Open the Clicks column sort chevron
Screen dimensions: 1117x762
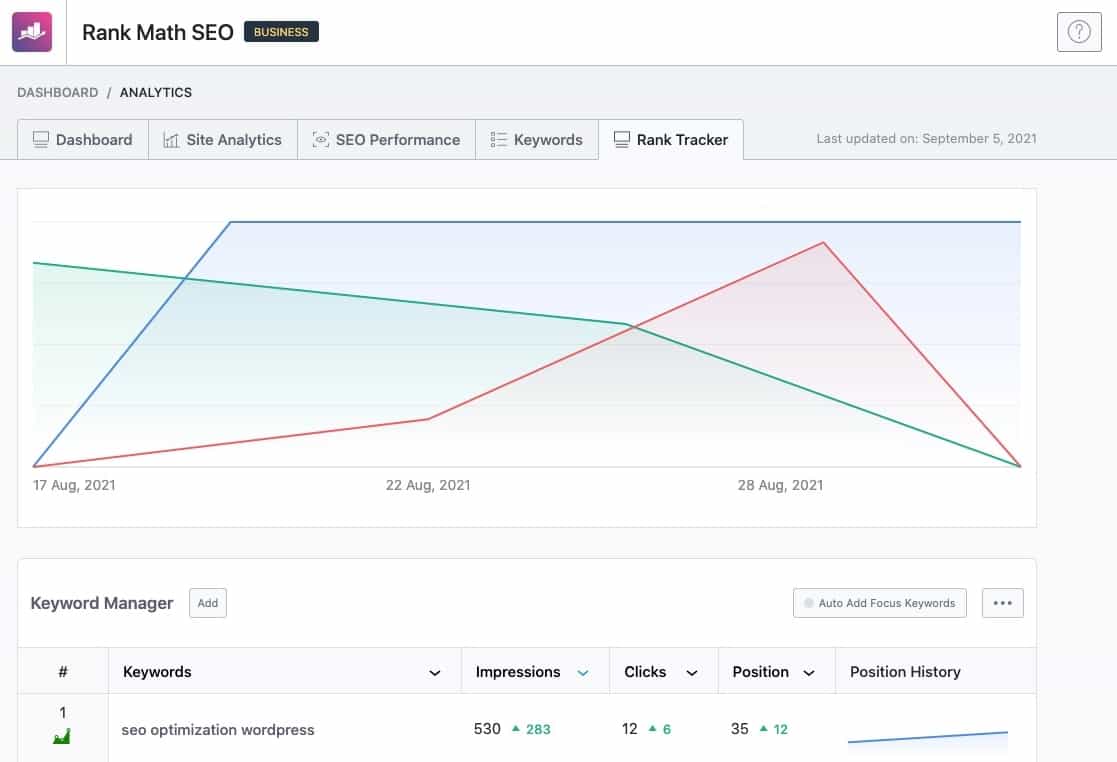[692, 673]
